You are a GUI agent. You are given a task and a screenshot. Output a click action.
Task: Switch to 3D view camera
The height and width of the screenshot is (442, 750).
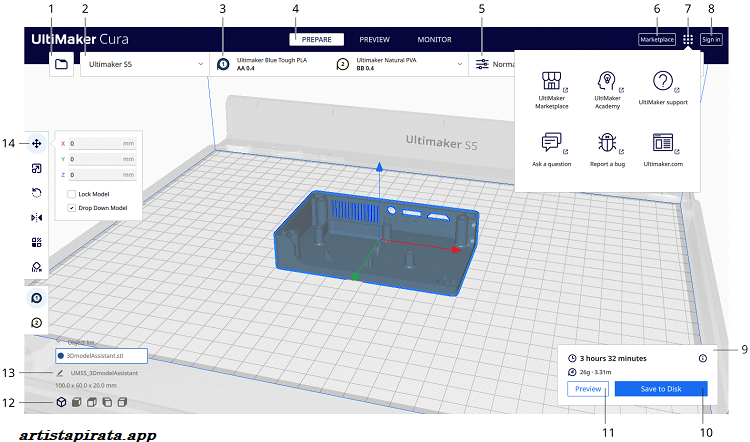61,402
